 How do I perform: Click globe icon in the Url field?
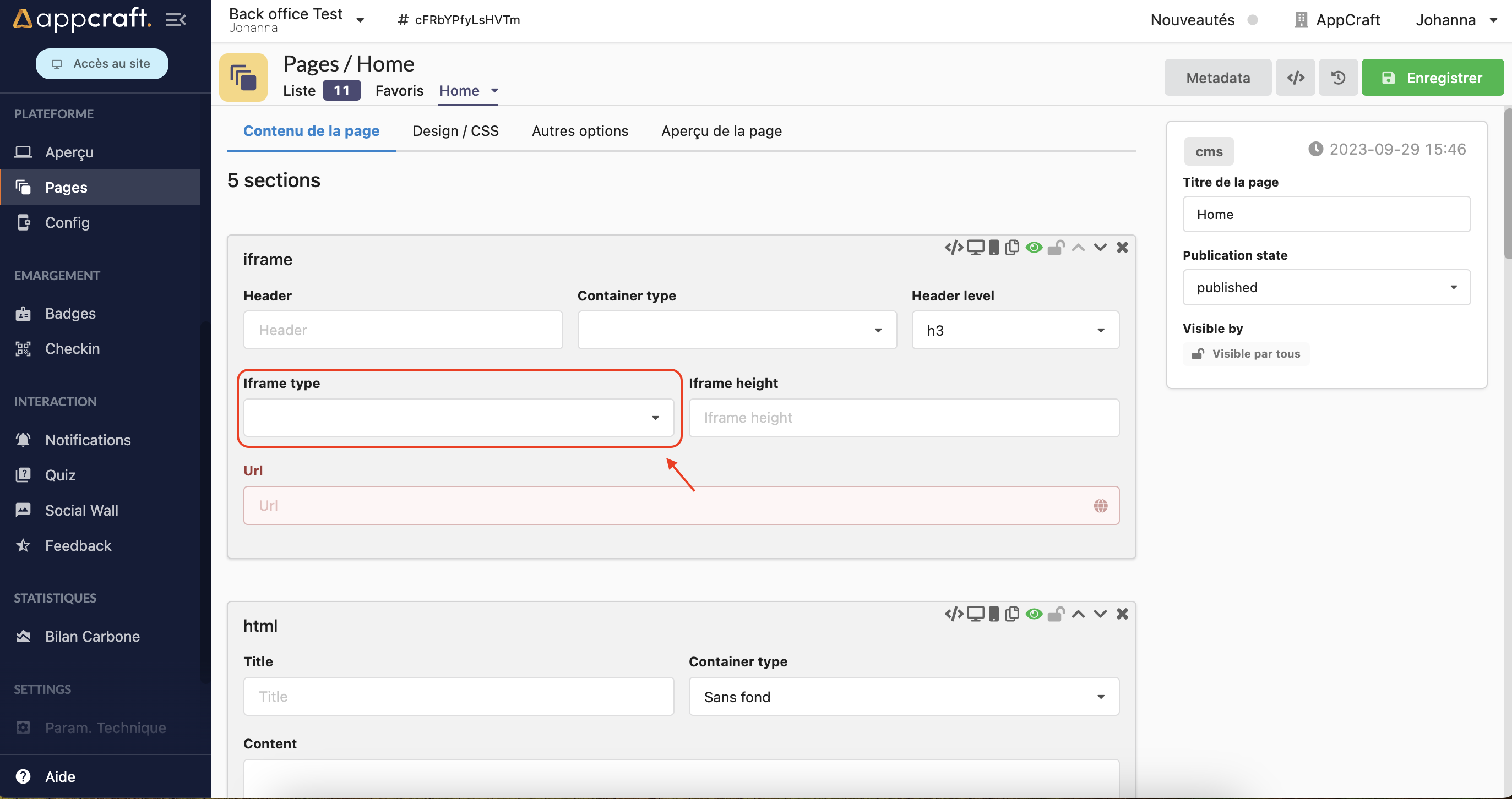coord(1100,506)
